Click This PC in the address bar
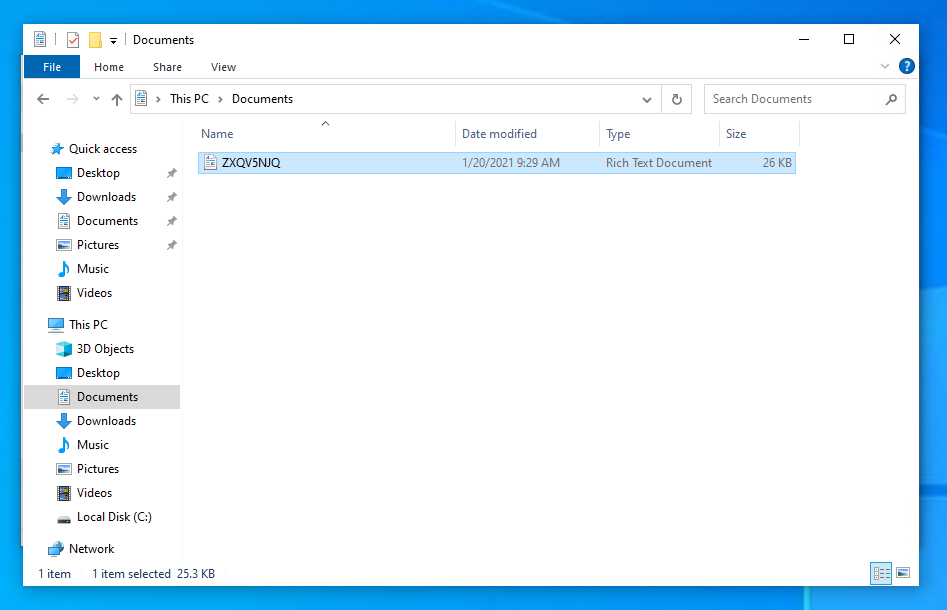947x610 pixels. tap(189, 99)
